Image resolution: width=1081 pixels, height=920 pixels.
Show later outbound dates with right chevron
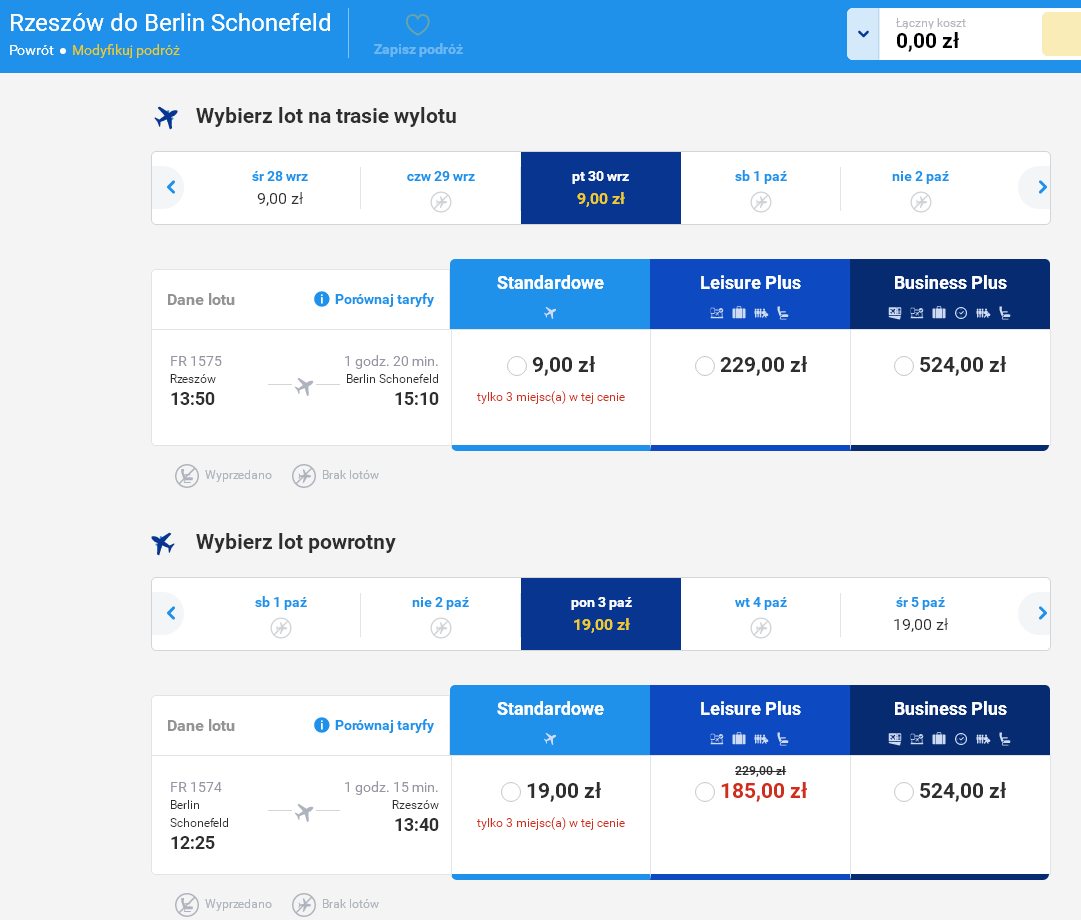pyautogui.click(x=1042, y=187)
